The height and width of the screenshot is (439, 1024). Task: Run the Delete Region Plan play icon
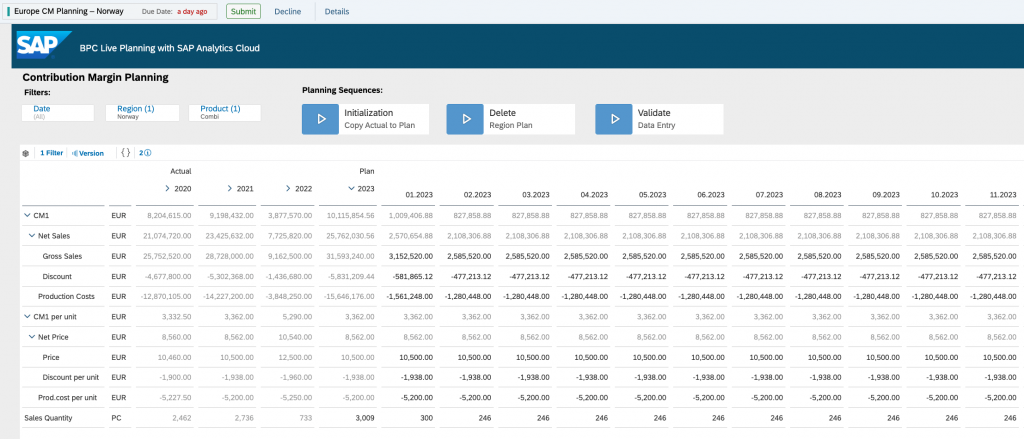click(465, 119)
